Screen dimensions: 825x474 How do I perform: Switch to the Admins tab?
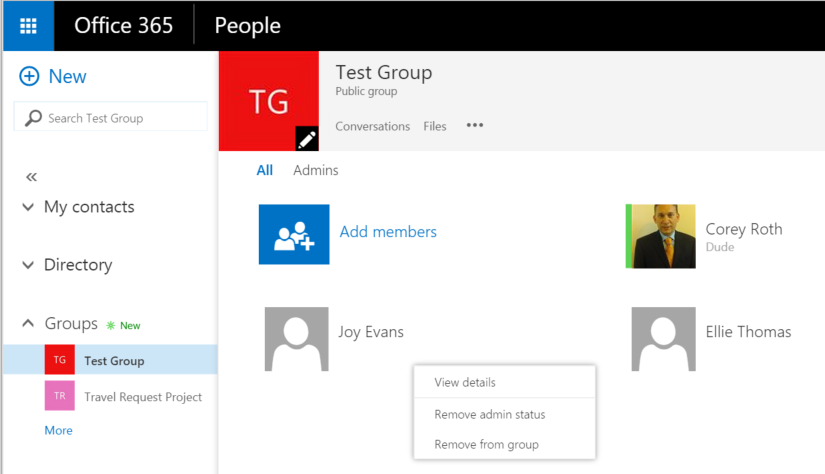coord(316,170)
